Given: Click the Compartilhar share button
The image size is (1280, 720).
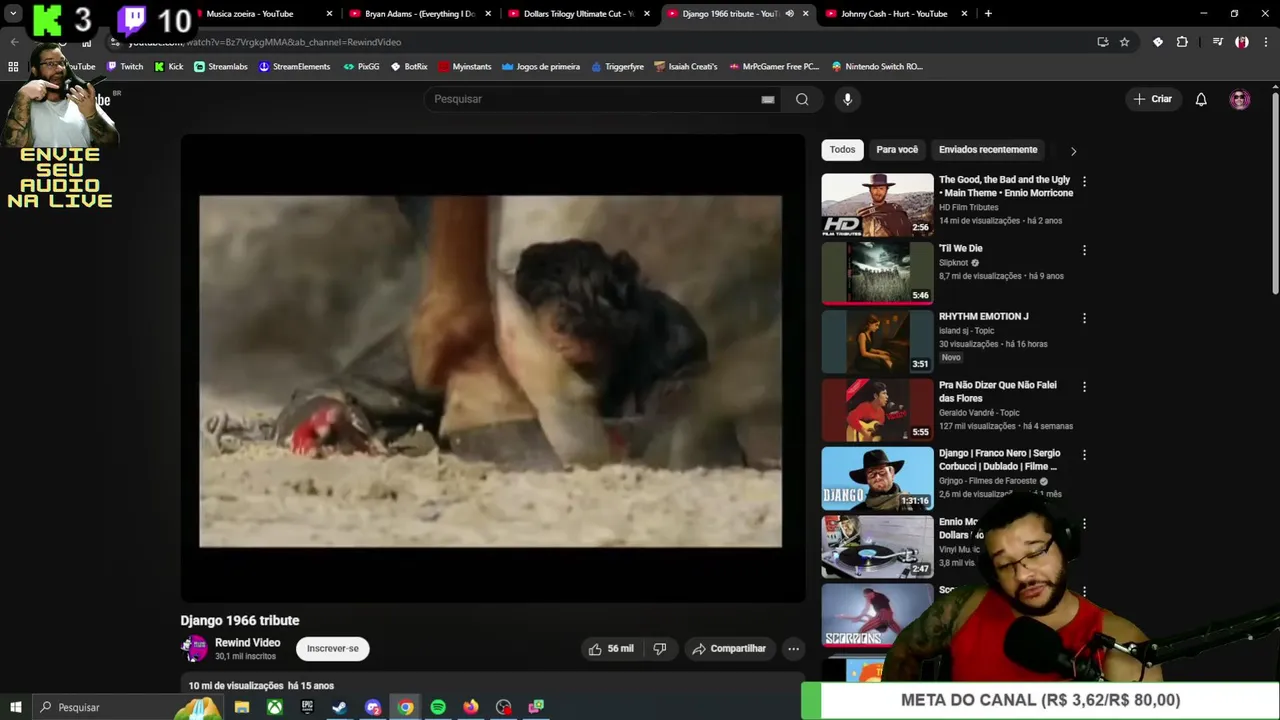Looking at the screenshot, I should (x=729, y=649).
